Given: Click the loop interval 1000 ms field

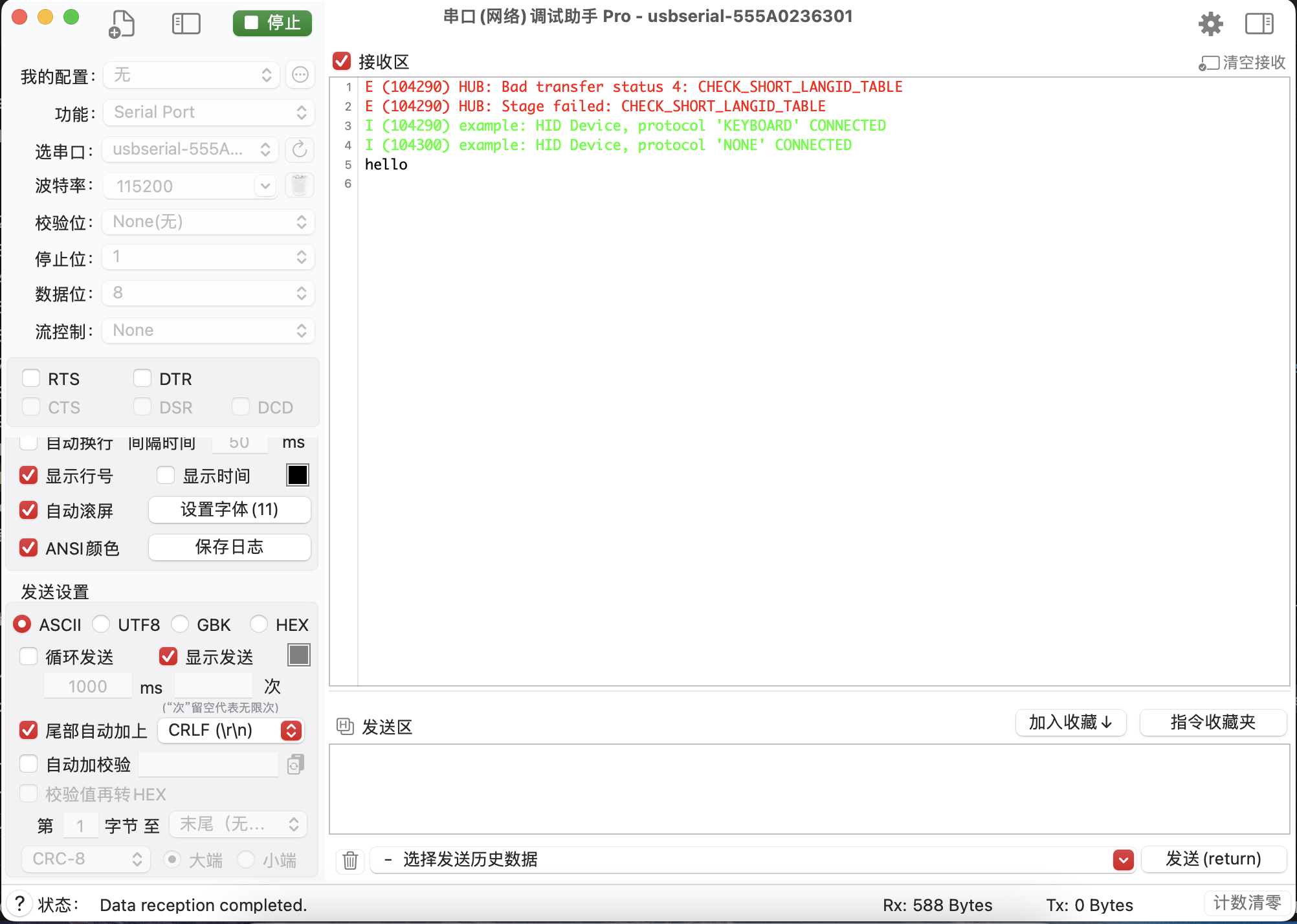Looking at the screenshot, I should pos(88,687).
